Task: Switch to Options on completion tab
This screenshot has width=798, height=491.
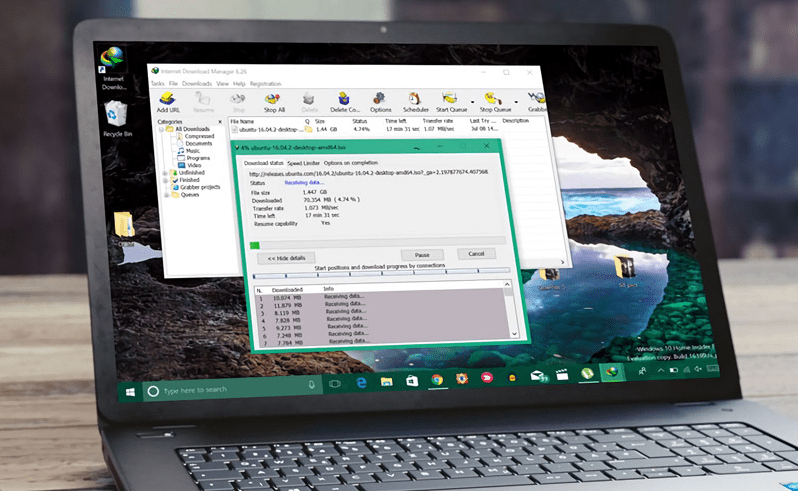Action: coord(351,162)
